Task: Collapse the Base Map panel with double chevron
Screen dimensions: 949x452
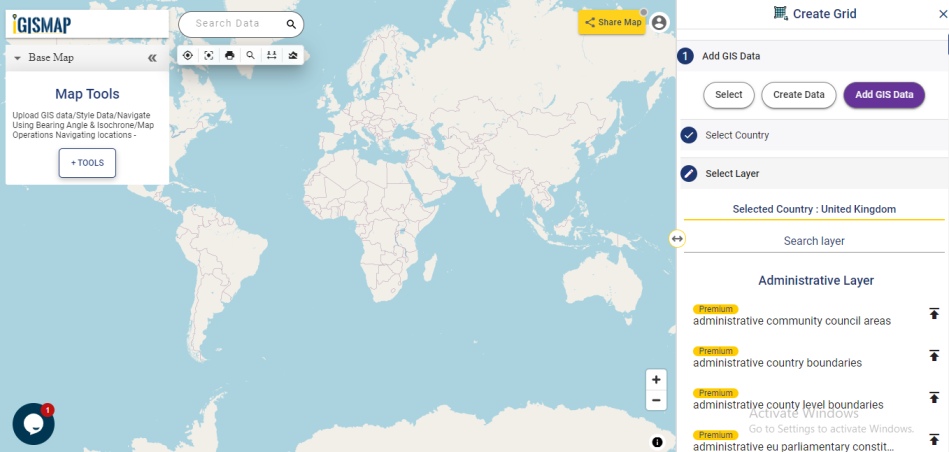Action: pos(152,58)
